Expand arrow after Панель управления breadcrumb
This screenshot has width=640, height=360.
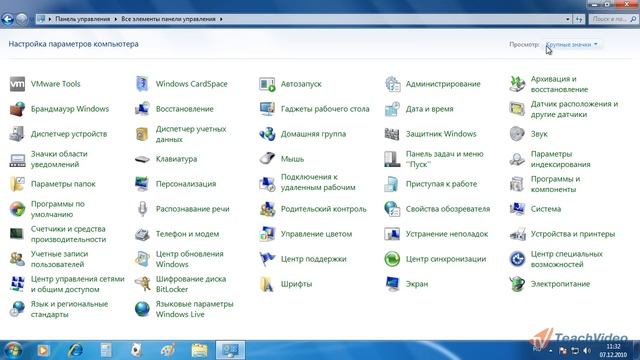(x=116, y=19)
